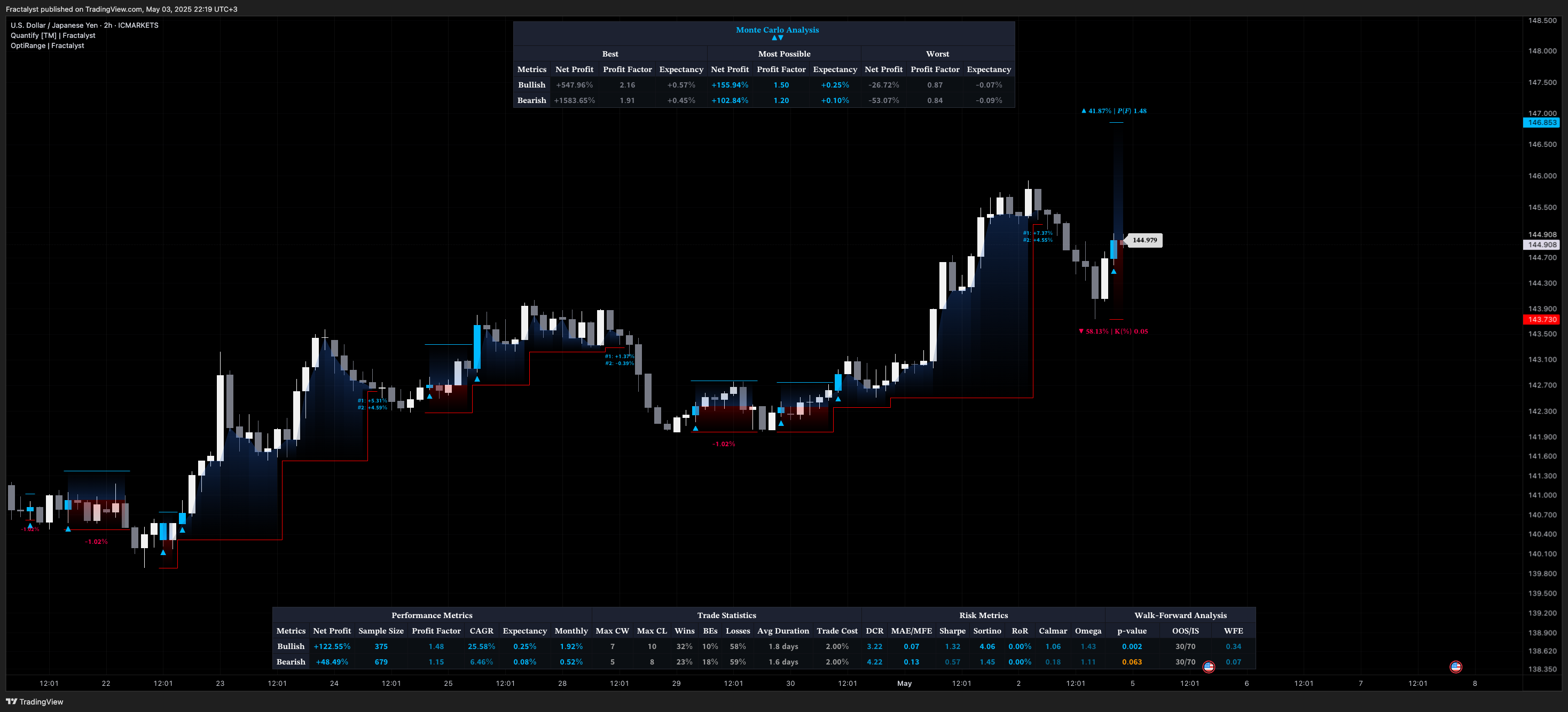The height and width of the screenshot is (712, 1568).
Task: Click Bullish p-value 0.002
Action: [1132, 647]
